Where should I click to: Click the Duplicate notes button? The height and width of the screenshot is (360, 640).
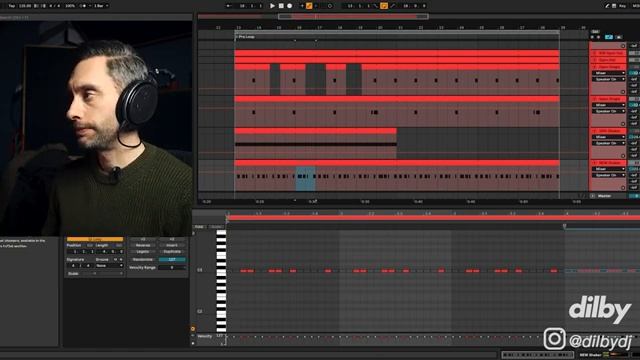tap(172, 251)
